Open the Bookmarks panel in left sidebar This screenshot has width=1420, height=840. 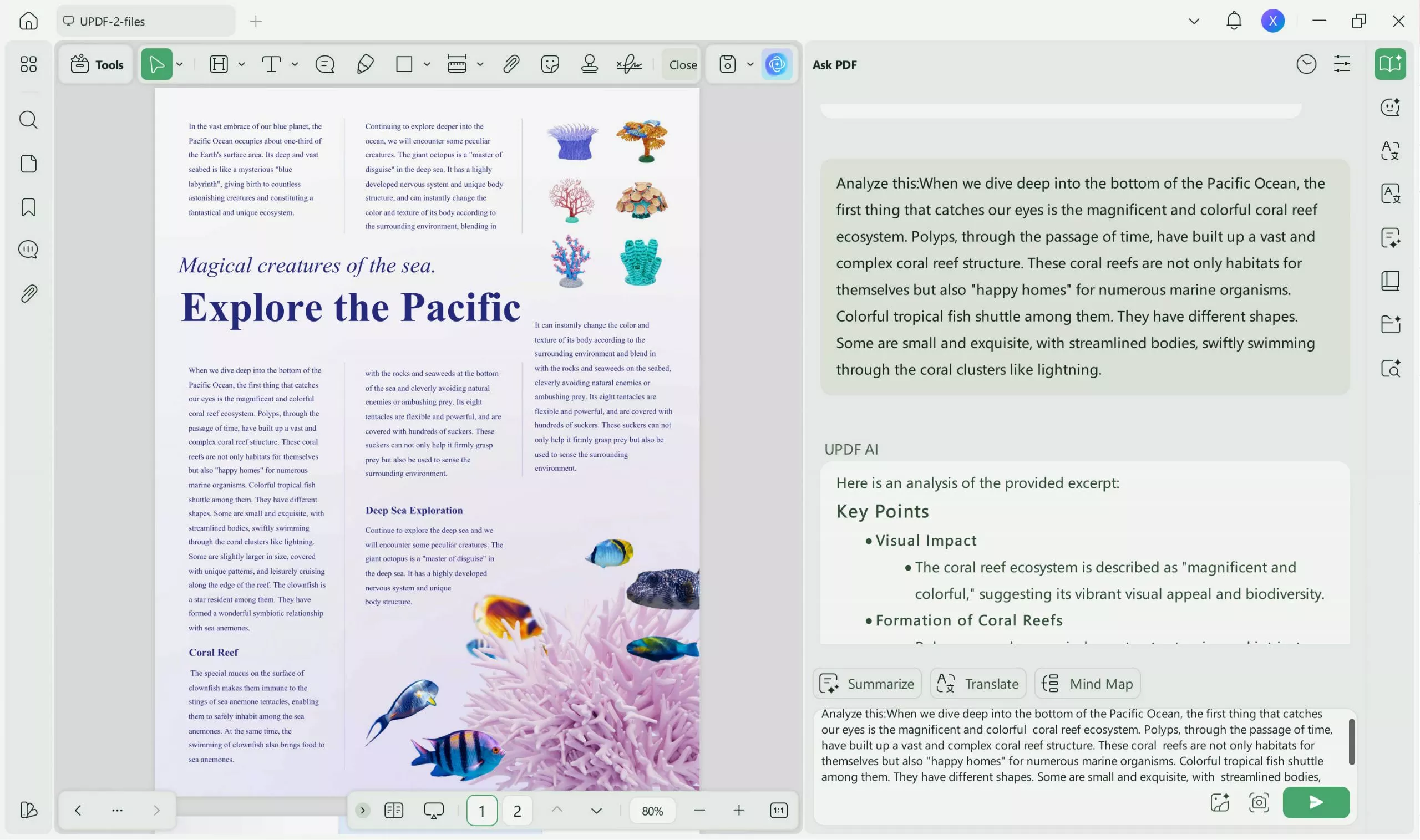pyautogui.click(x=28, y=207)
